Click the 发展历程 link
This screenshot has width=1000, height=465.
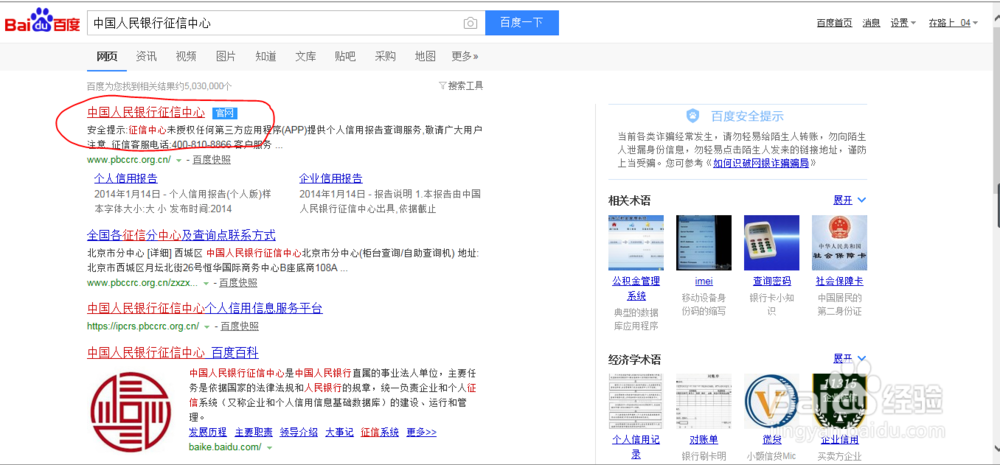(208, 432)
